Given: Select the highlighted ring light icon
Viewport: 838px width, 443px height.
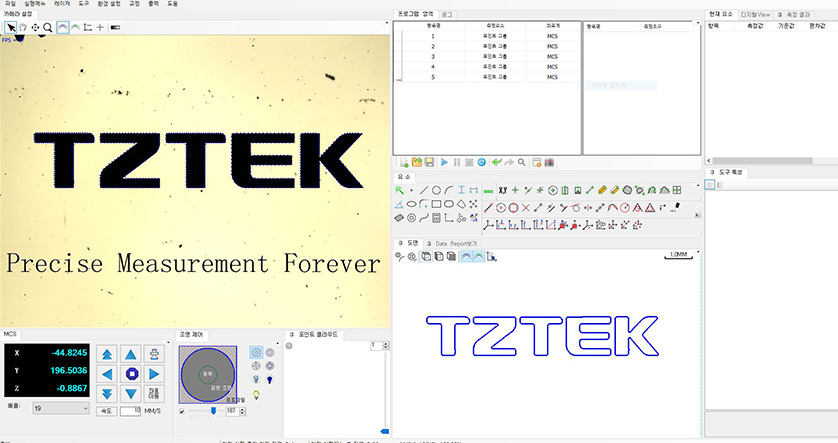Looking at the screenshot, I should (256, 353).
